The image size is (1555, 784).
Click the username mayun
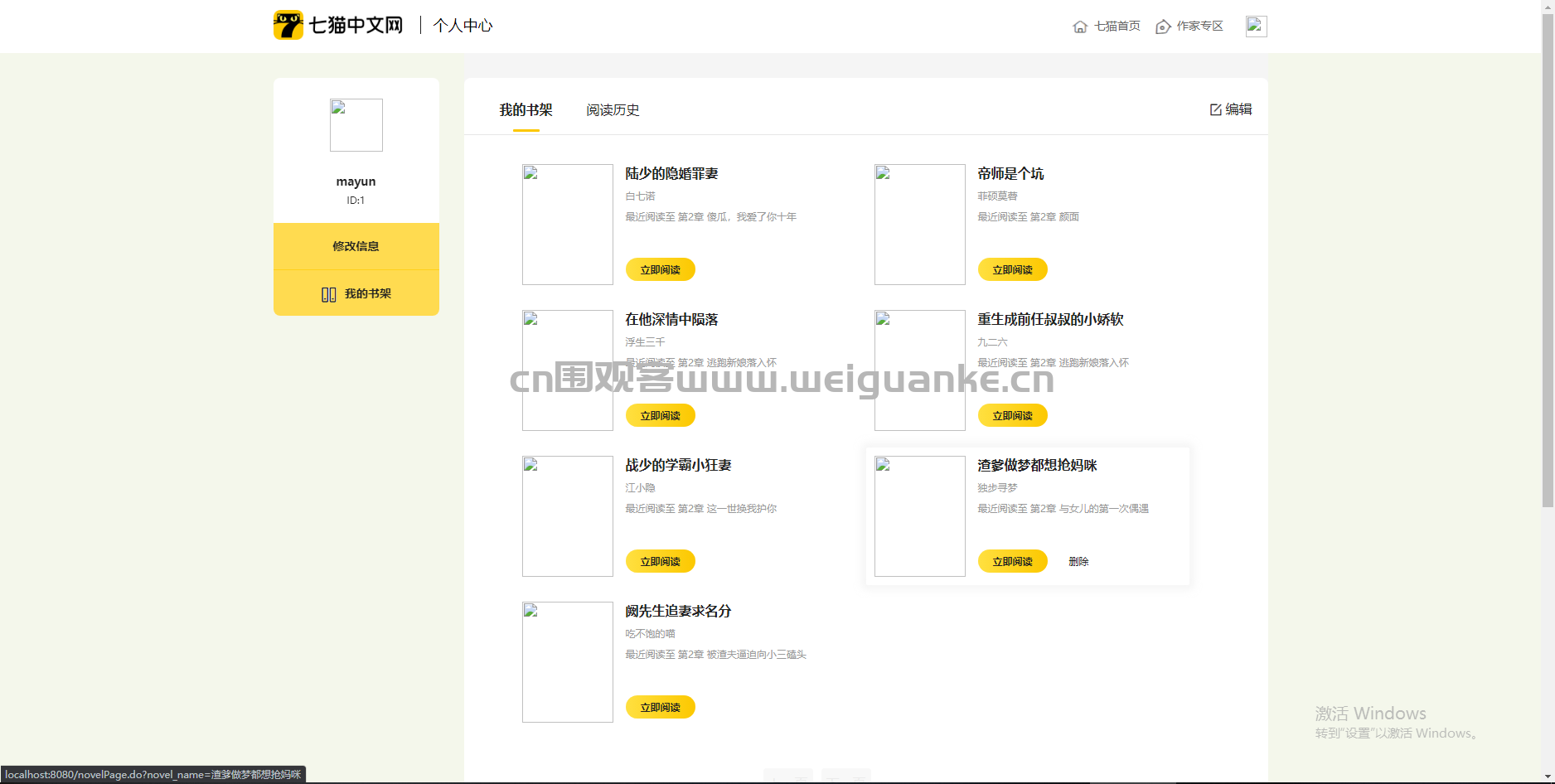point(356,181)
